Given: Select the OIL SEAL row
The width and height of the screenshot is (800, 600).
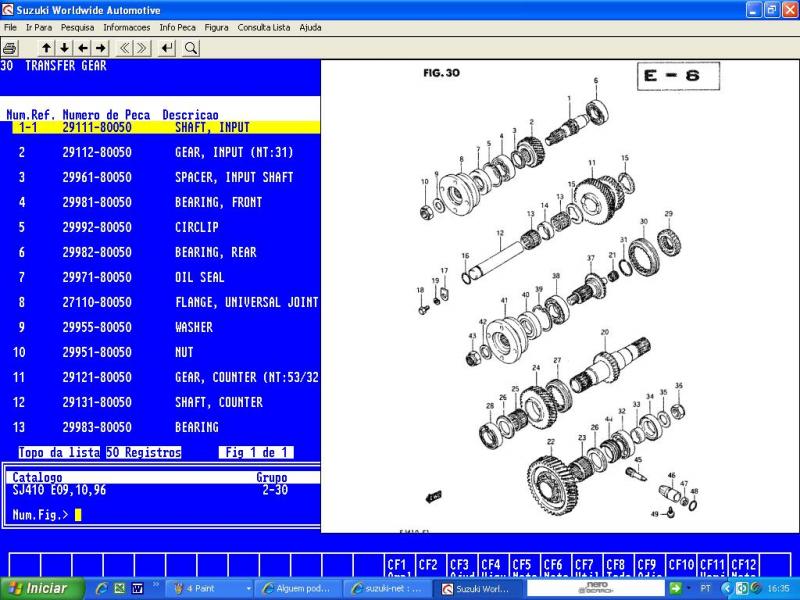Looking at the screenshot, I should click(160, 277).
